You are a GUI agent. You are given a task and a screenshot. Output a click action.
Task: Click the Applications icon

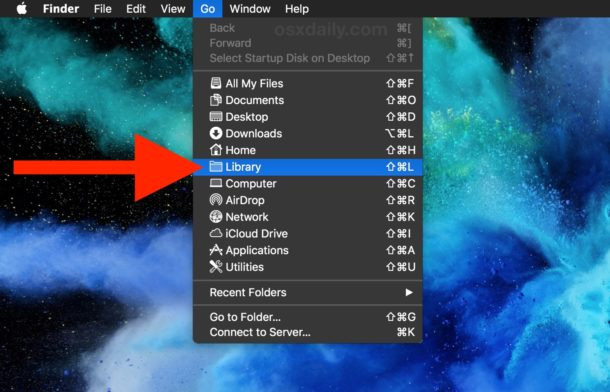coord(216,250)
